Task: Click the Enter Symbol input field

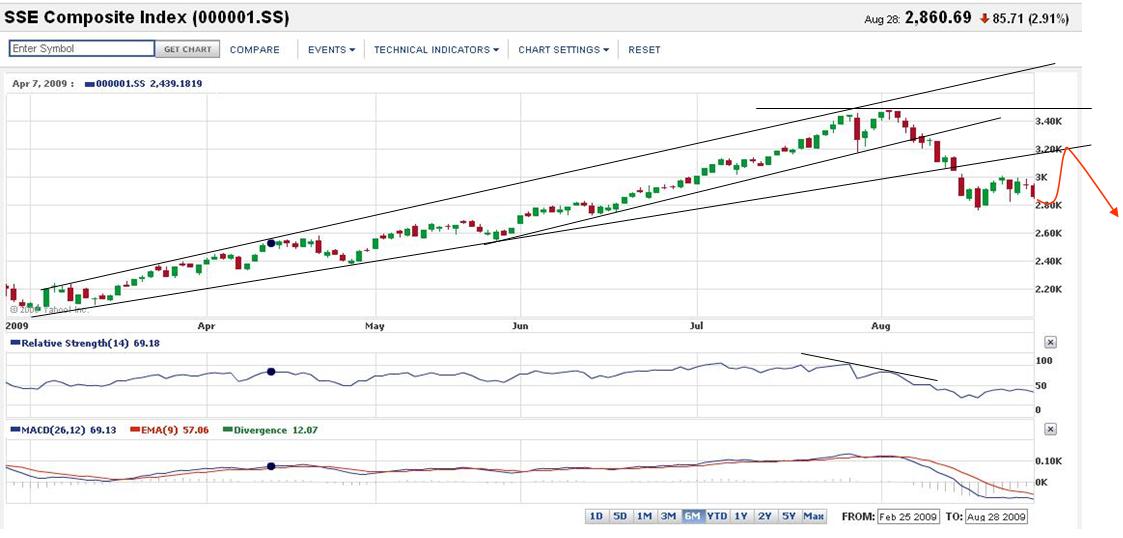Action: click(x=82, y=49)
